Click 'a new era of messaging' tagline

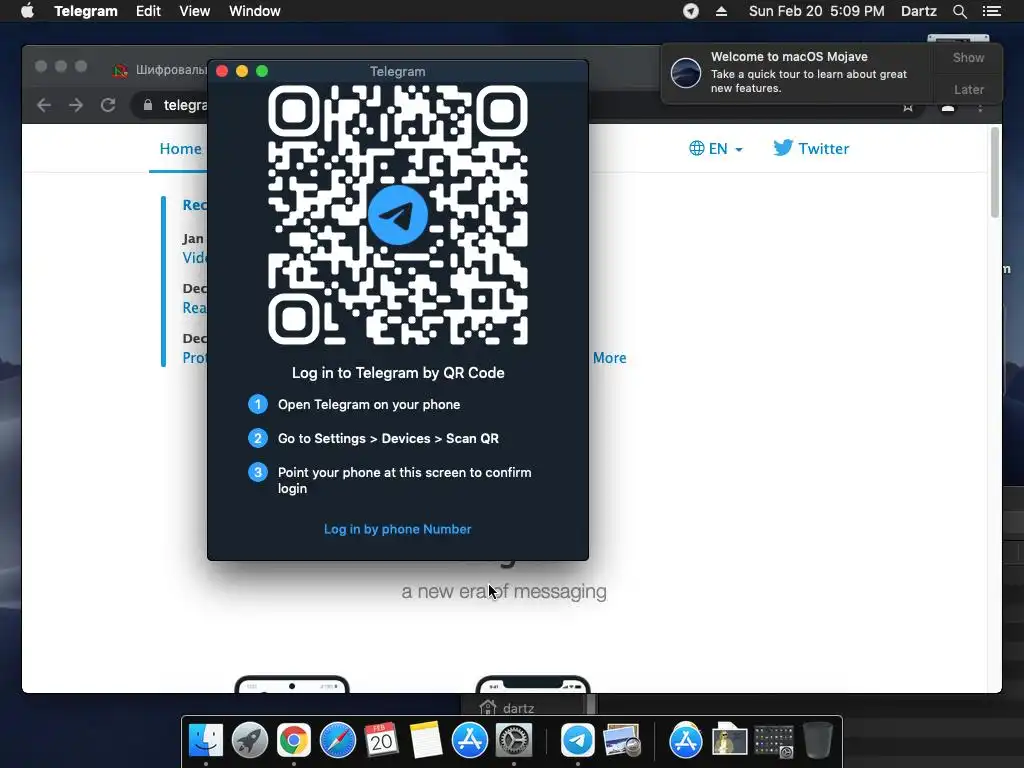tap(504, 591)
